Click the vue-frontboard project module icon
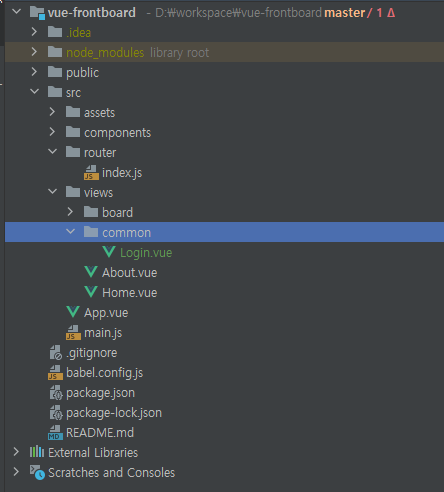 [x=37, y=13]
